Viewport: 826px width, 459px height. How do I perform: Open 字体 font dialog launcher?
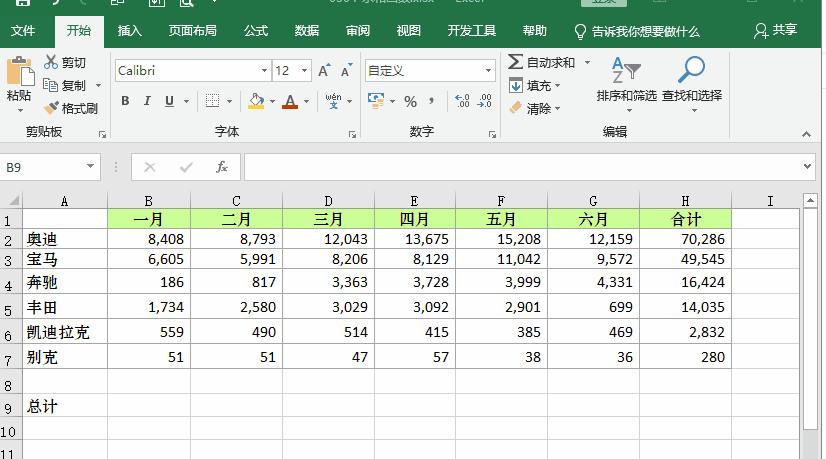click(x=352, y=135)
